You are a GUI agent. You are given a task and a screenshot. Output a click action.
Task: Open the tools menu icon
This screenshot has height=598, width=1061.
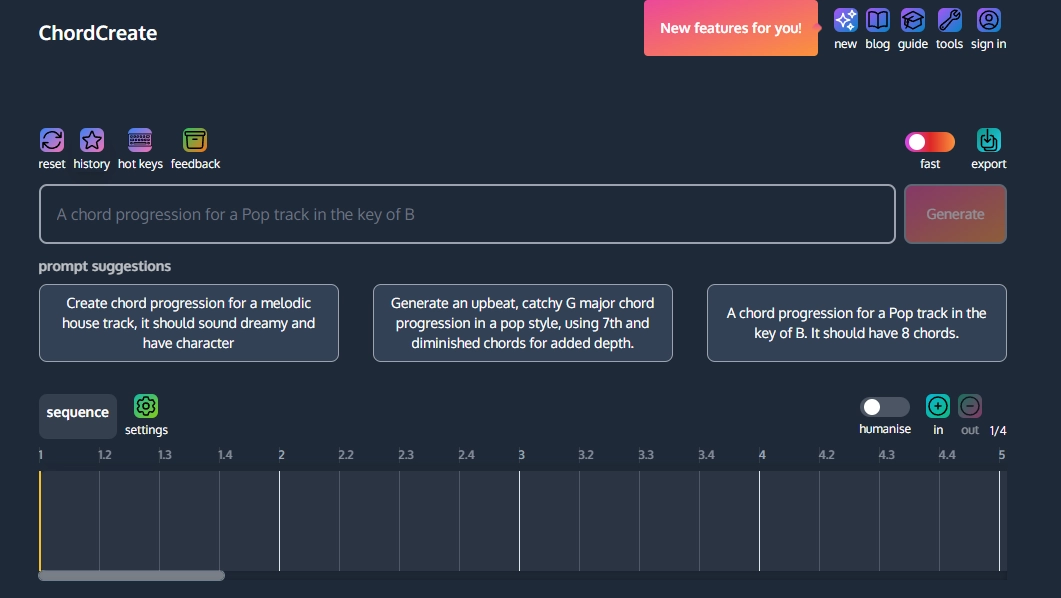(948, 19)
